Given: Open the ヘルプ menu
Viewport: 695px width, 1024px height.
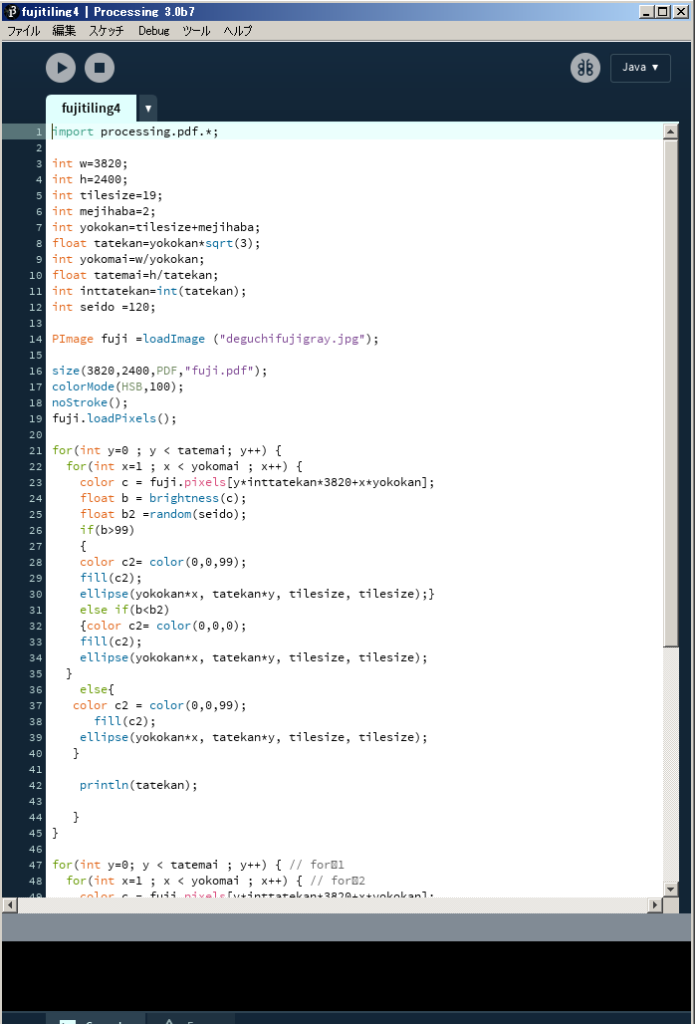Looking at the screenshot, I should coord(238,31).
